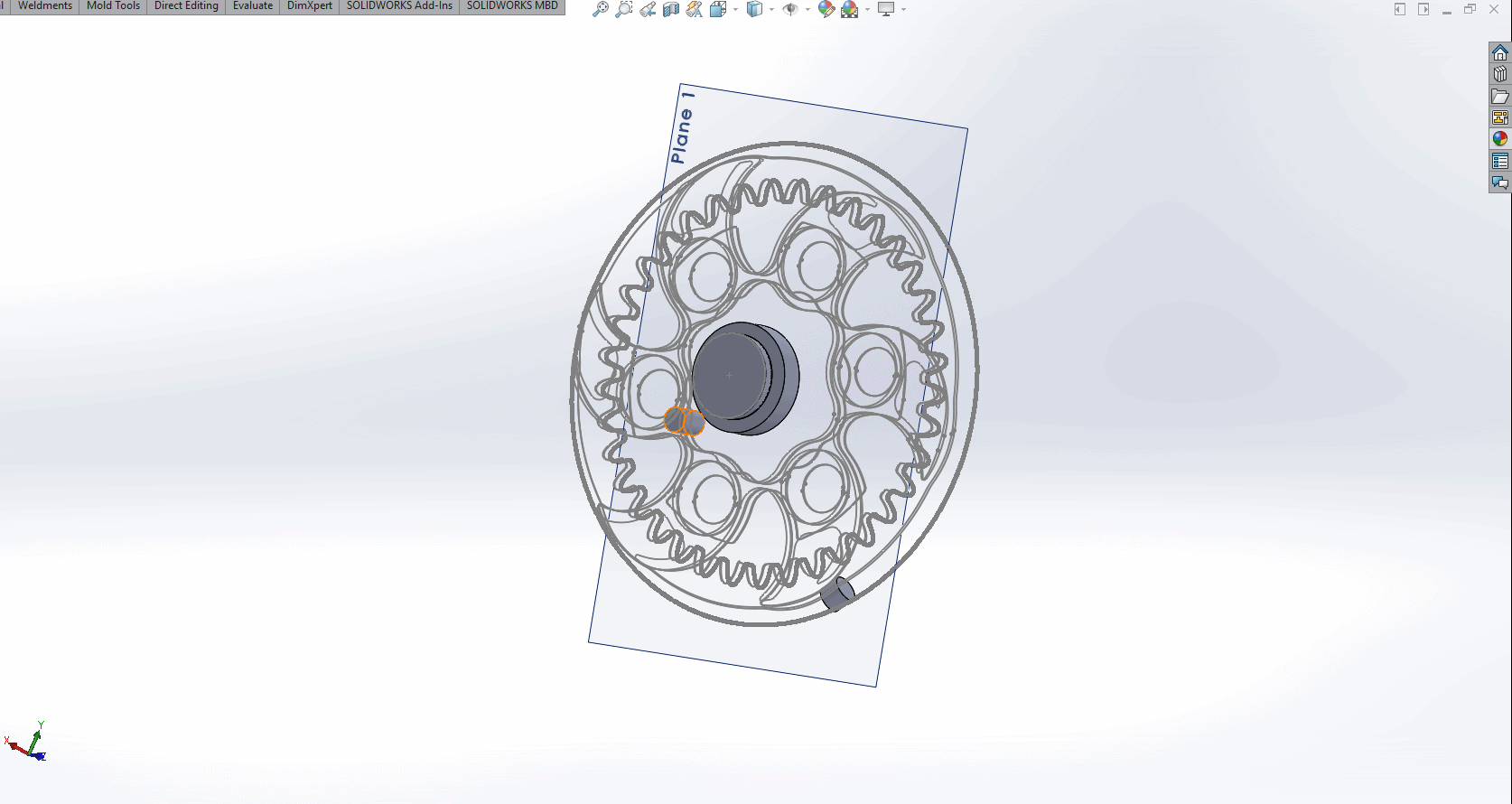Expand the Hide/Show Items dropdown arrow
This screenshot has height=804, width=1512.
tap(807, 10)
